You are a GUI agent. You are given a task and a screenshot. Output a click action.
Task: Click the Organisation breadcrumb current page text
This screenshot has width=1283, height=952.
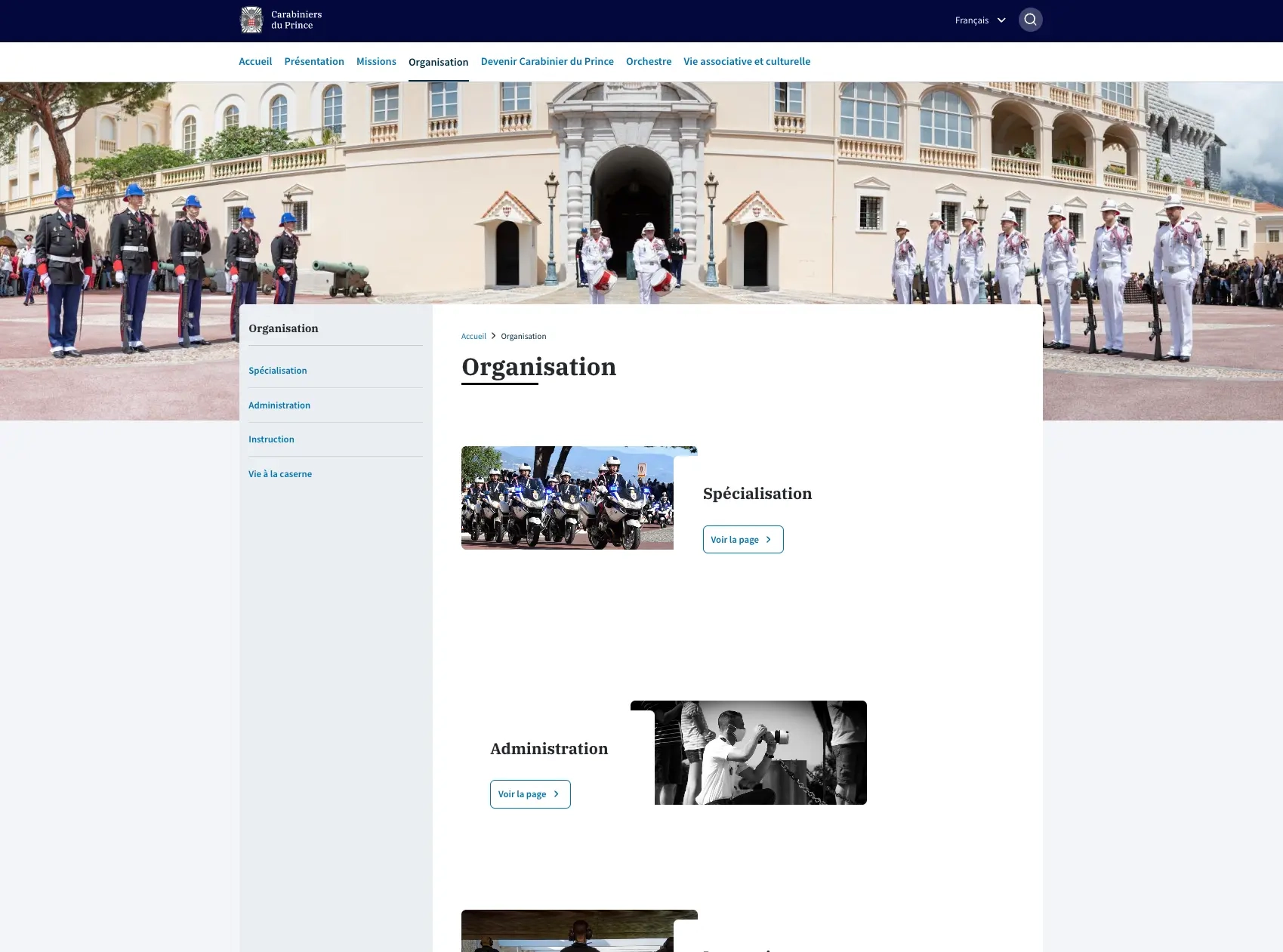coord(523,337)
